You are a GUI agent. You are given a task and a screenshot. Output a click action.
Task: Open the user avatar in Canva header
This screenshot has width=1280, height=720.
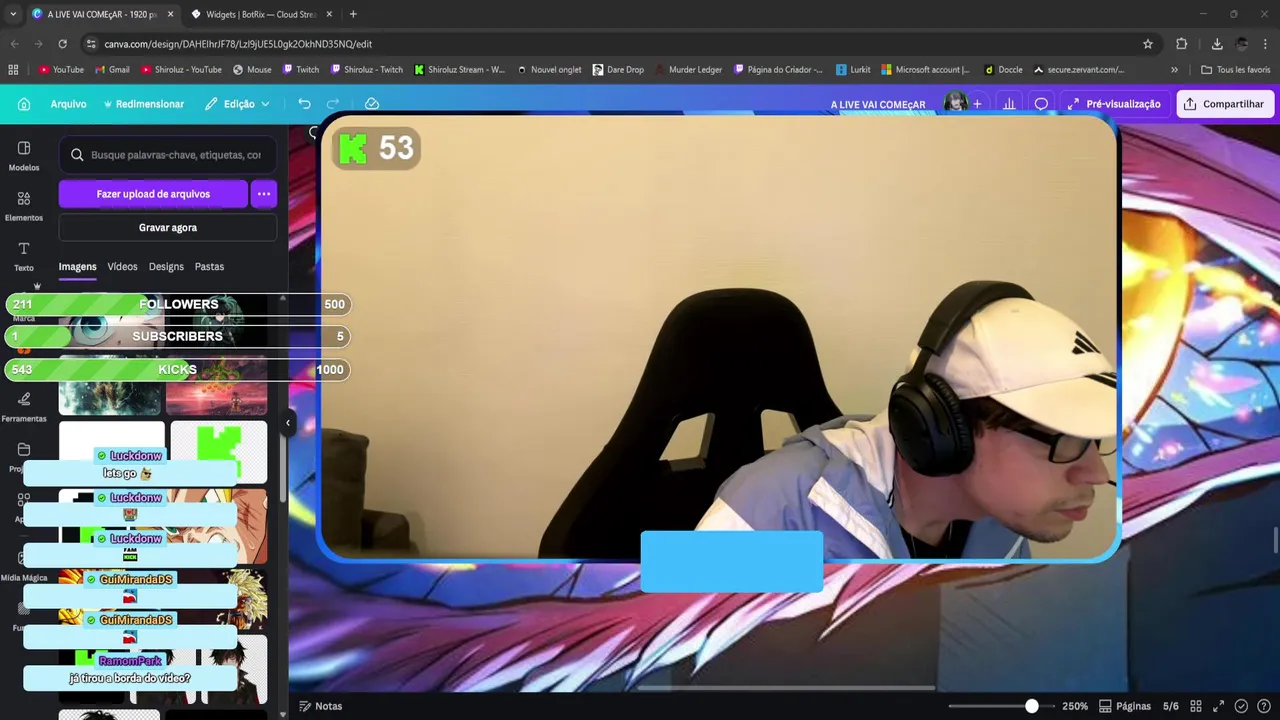954,103
